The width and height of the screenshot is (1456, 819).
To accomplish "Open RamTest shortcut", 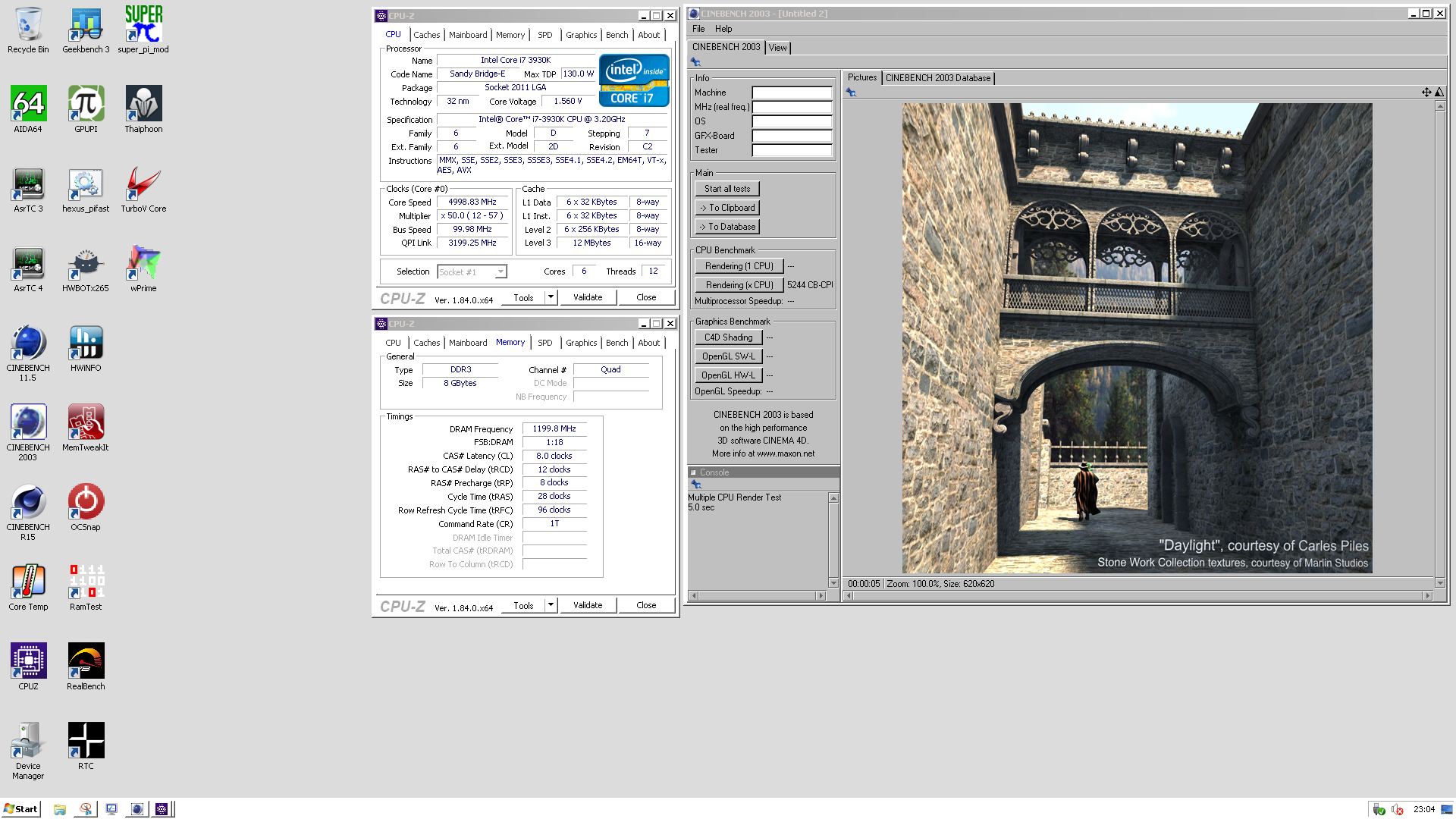I will tap(86, 588).
